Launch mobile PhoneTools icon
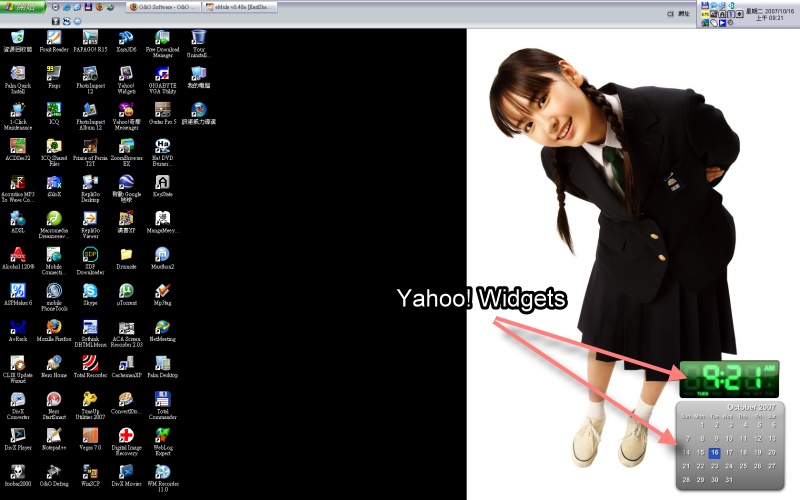This screenshot has width=800, height=500. [x=54, y=297]
